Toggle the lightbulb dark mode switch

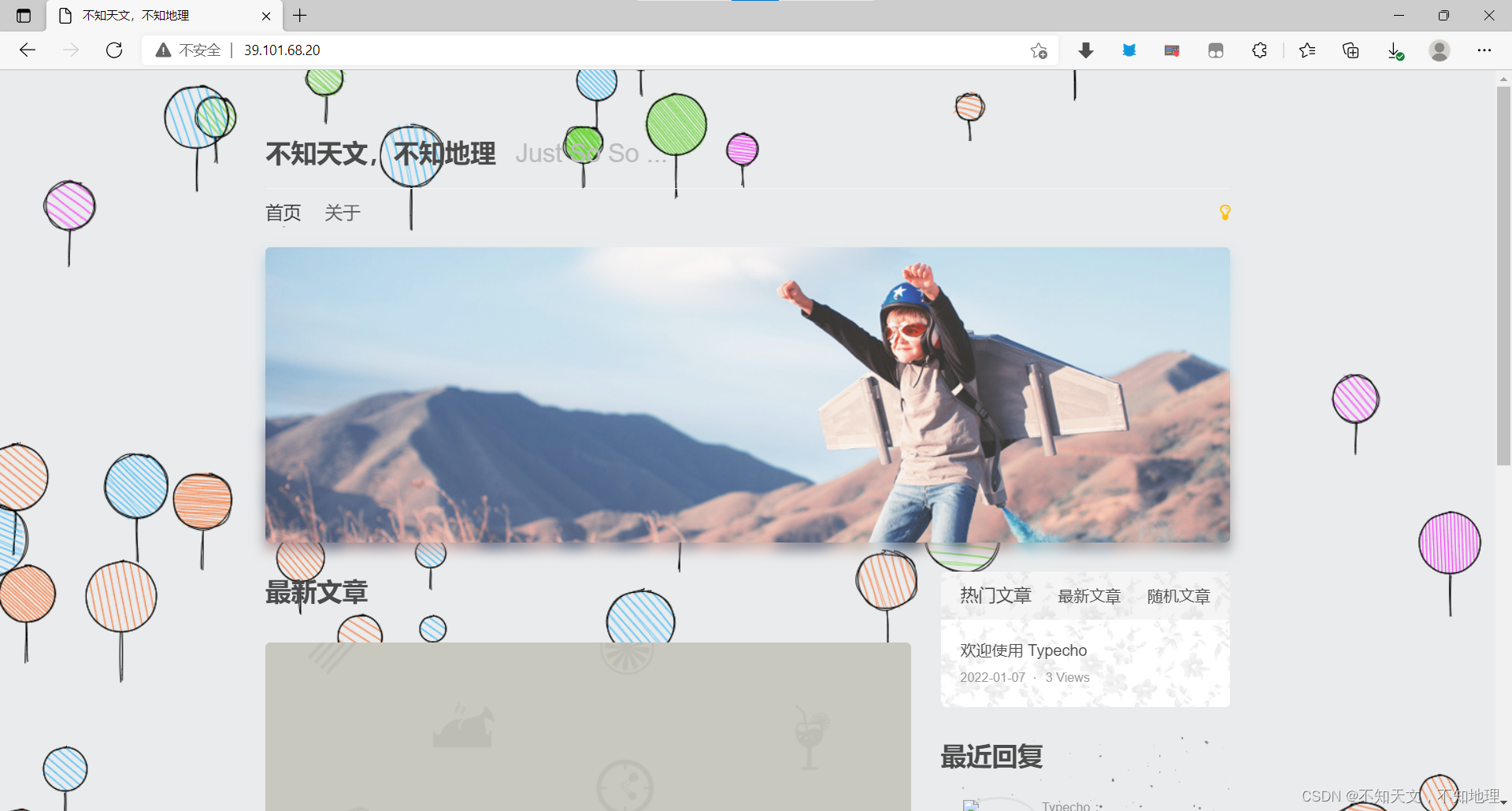[x=1225, y=212]
